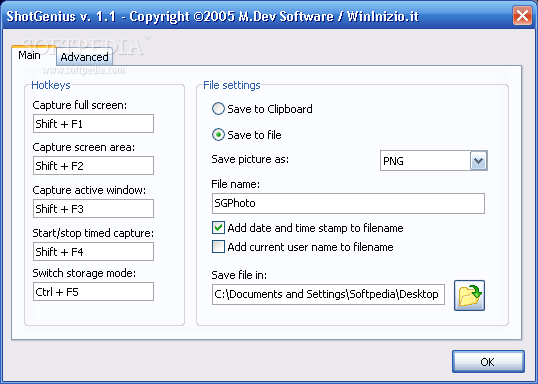538x384 pixels.
Task: Switch to the Advanced tab
Action: coord(84,57)
